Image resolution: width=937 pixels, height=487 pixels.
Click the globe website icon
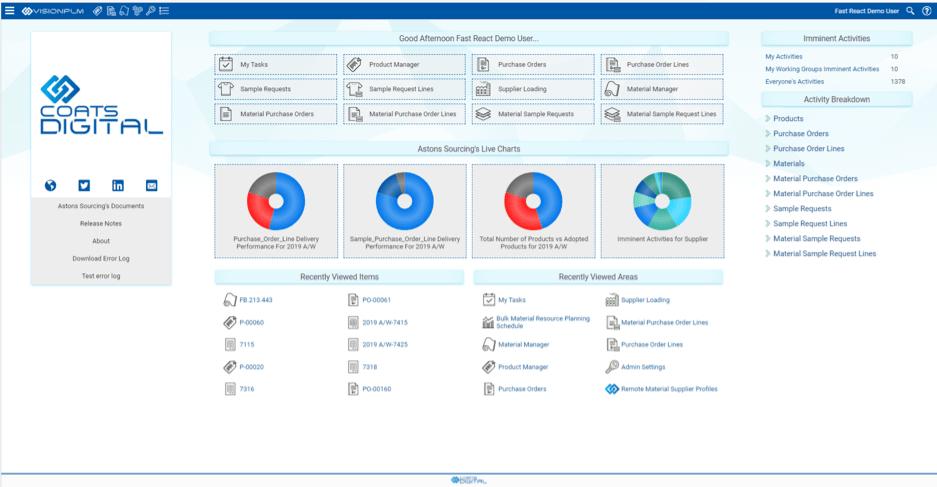pos(50,185)
